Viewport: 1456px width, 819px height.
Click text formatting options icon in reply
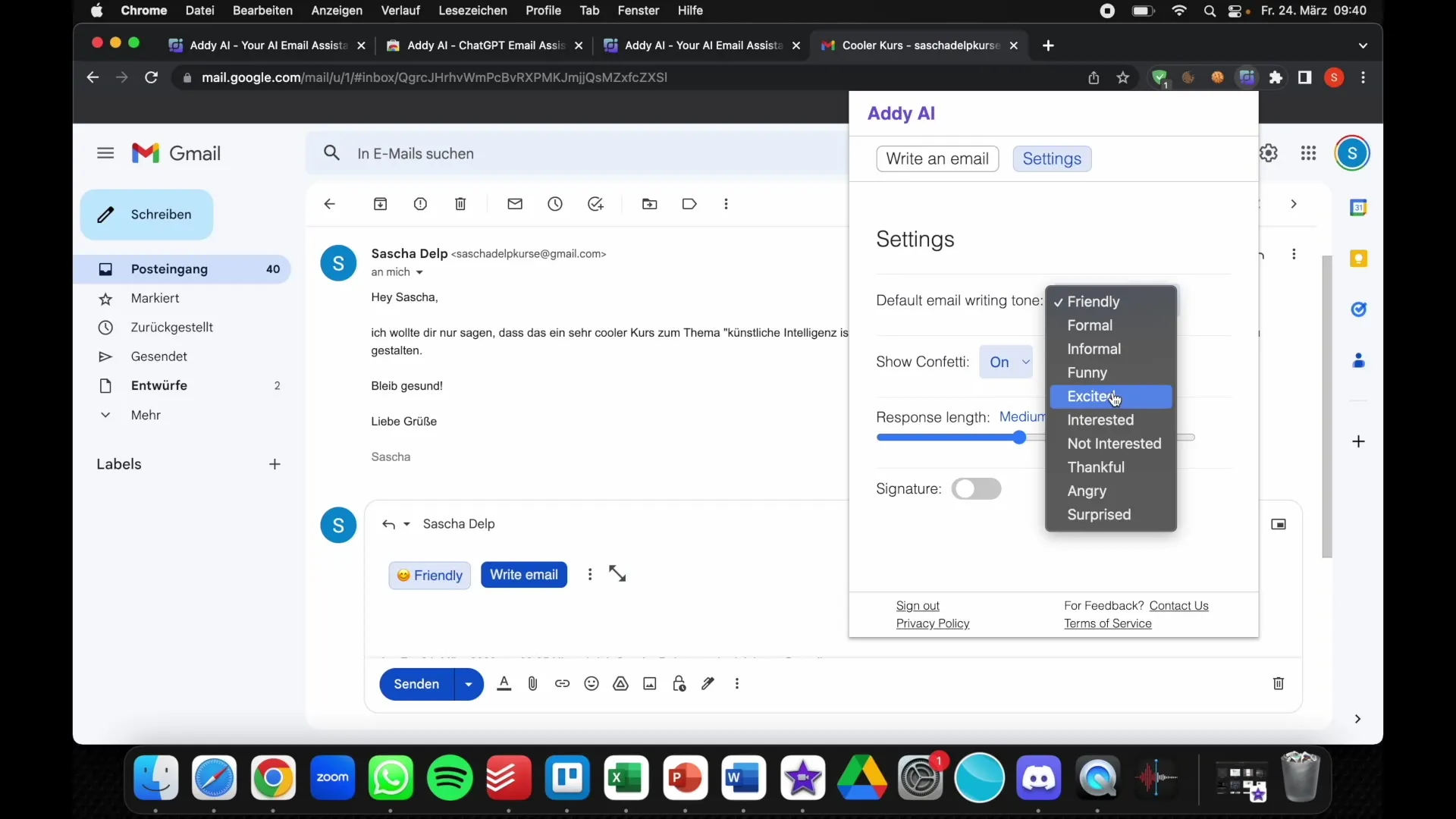(504, 684)
